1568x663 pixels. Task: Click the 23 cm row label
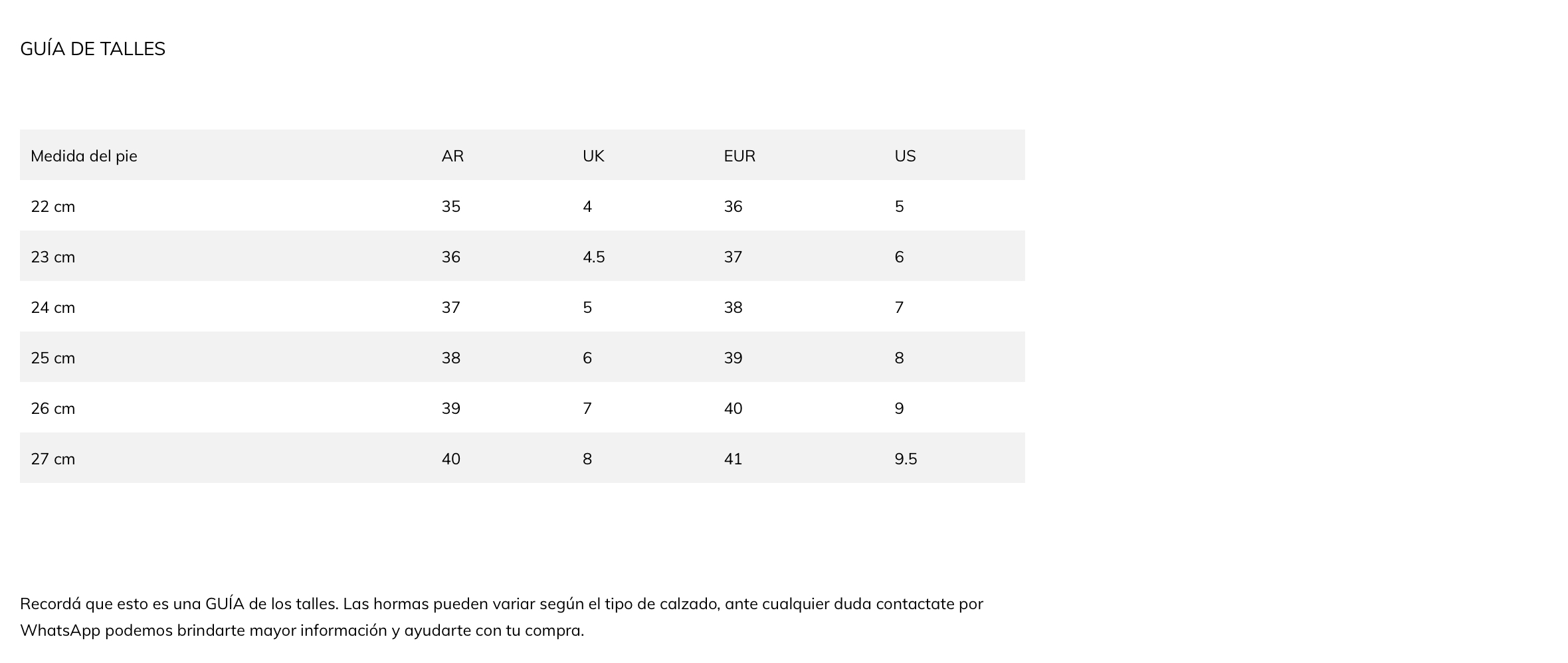click(x=53, y=257)
